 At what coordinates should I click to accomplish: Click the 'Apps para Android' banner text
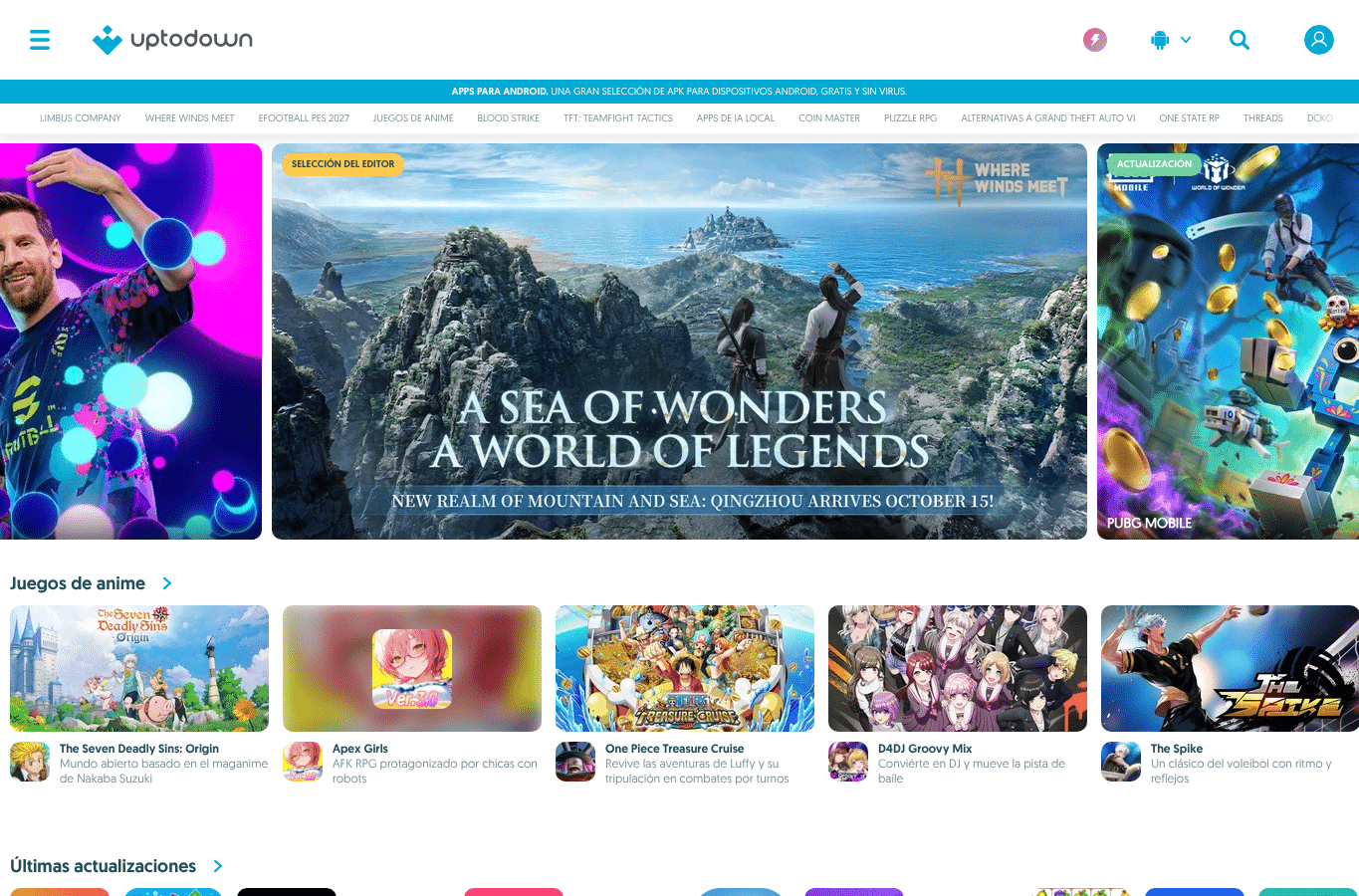click(499, 92)
